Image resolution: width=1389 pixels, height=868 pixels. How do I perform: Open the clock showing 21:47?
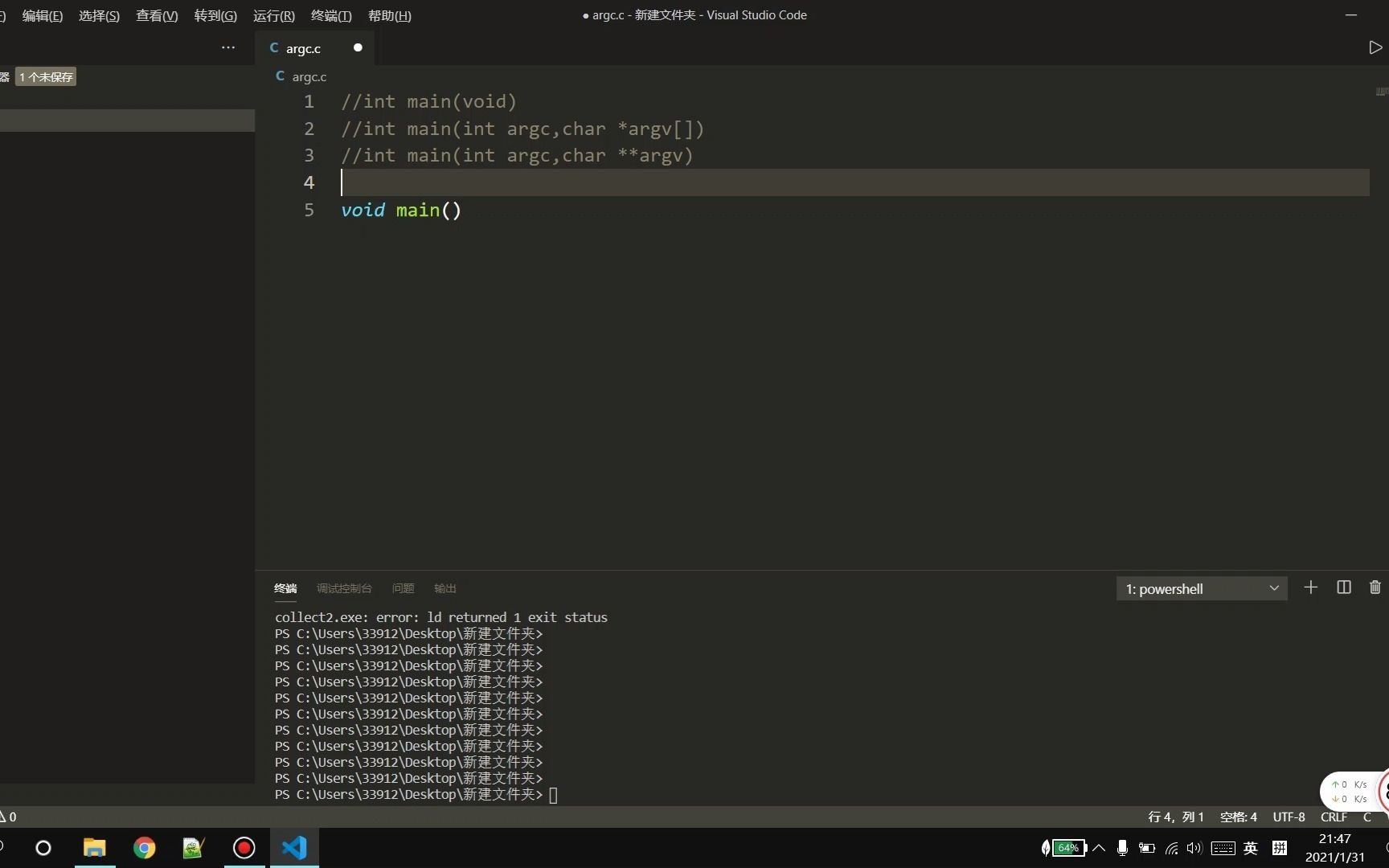1334,839
